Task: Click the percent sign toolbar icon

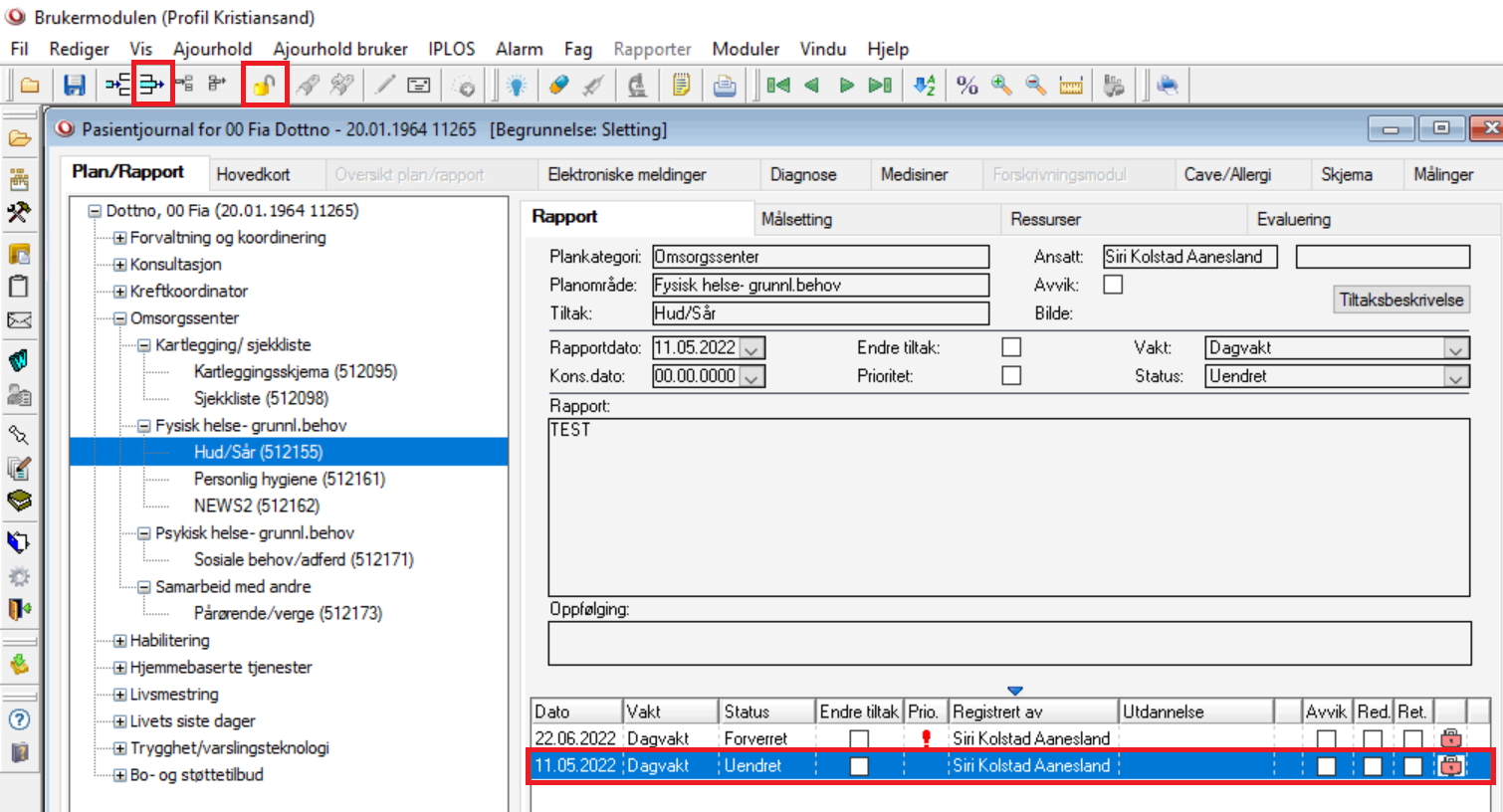Action: (x=966, y=86)
